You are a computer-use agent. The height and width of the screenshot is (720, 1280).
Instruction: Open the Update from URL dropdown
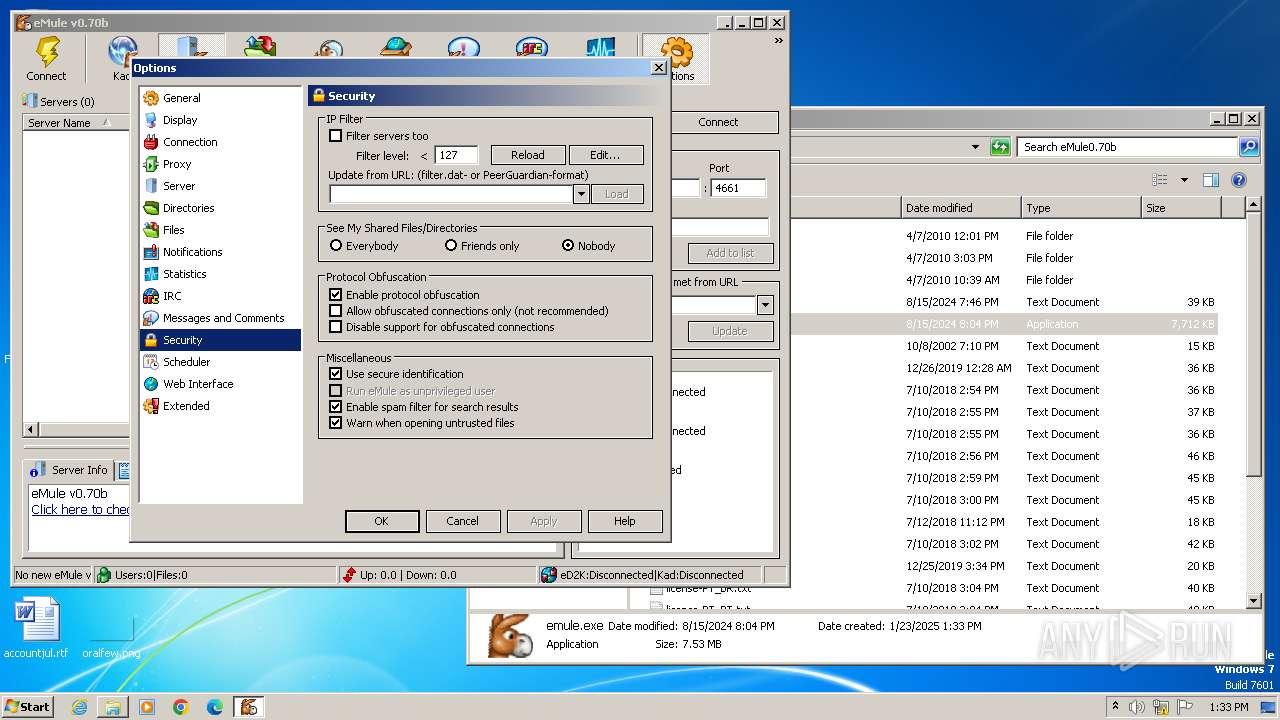click(581, 194)
